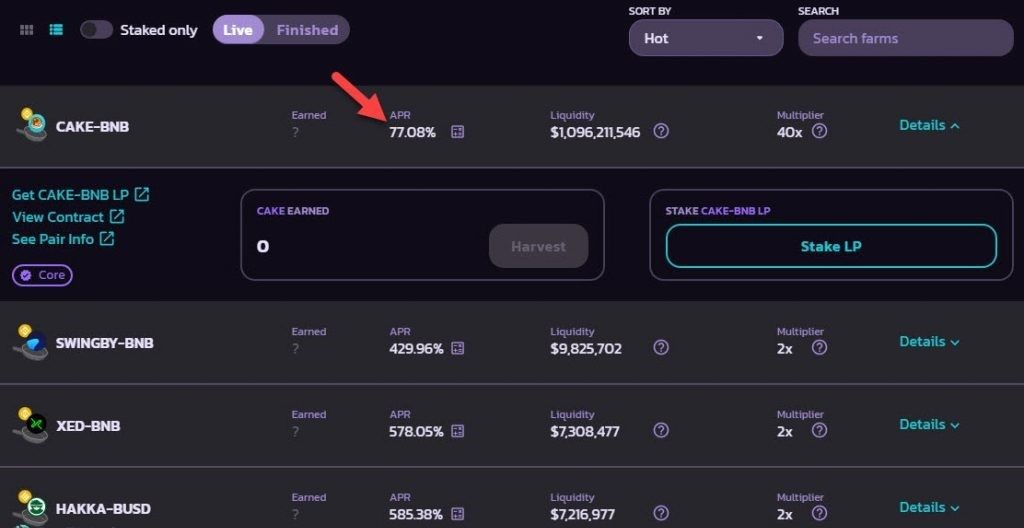Open APR calculator for CAKE-BNB
The image size is (1024, 528).
pyautogui.click(x=458, y=132)
